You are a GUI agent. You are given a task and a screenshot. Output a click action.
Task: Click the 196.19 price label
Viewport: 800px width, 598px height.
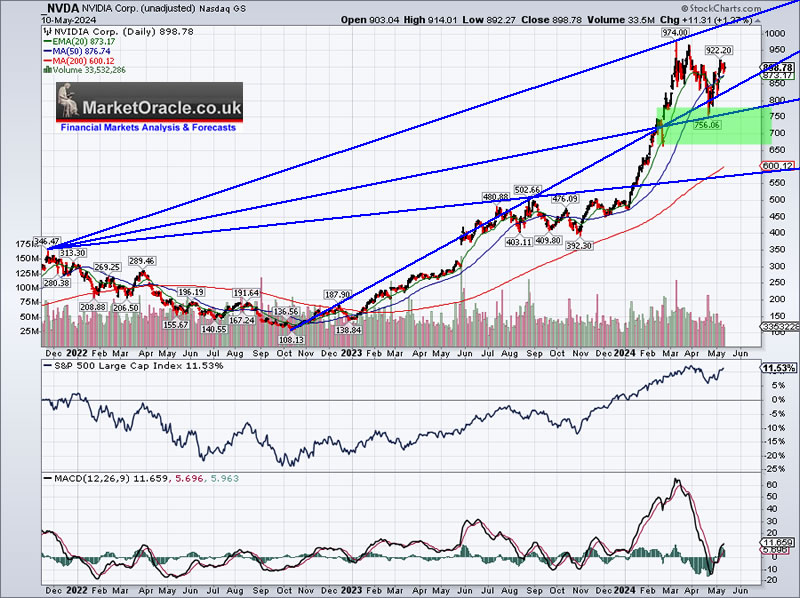click(191, 292)
